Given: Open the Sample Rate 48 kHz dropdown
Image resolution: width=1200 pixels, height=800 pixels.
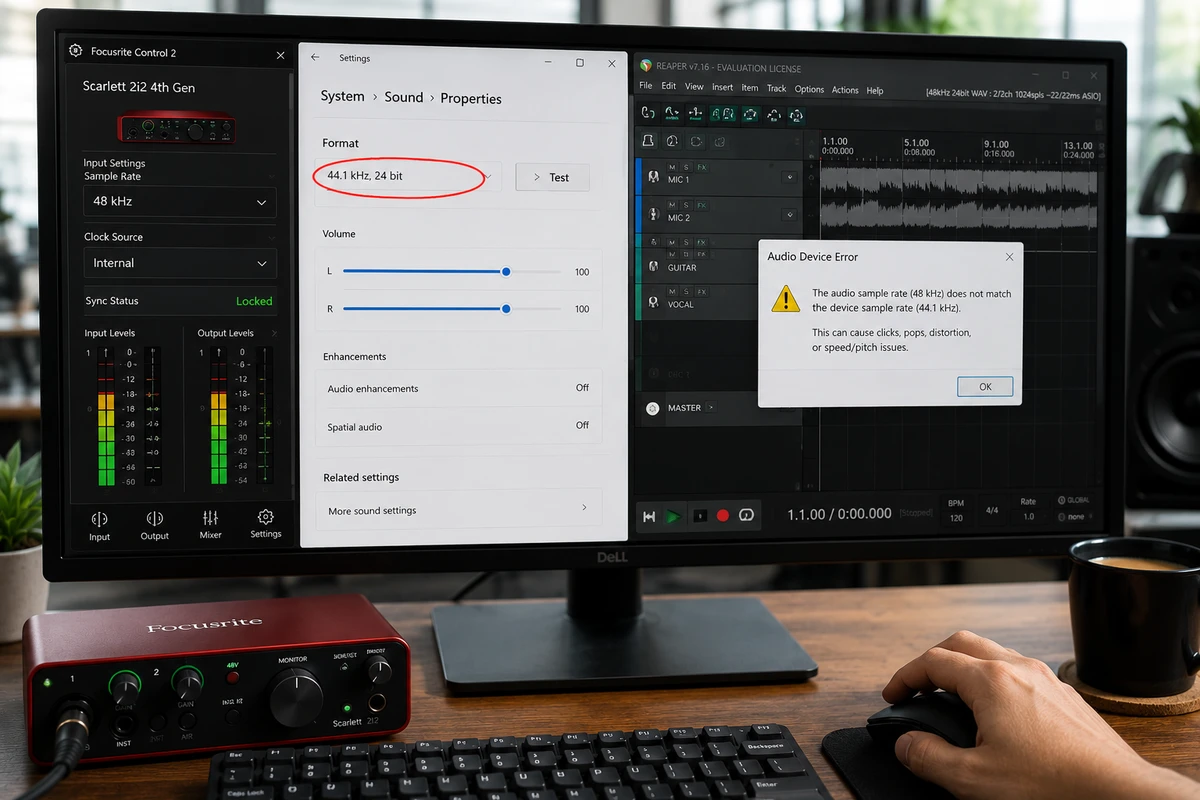Looking at the screenshot, I should click(180, 201).
